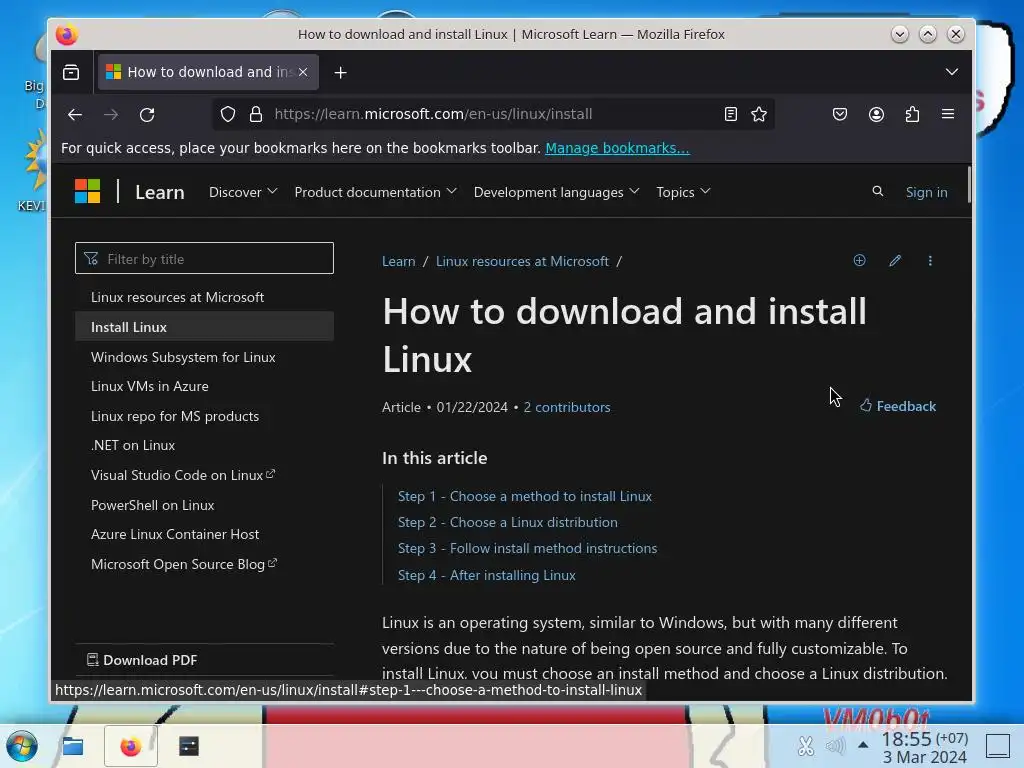Select Install Linux in the sidebar

[204, 327]
